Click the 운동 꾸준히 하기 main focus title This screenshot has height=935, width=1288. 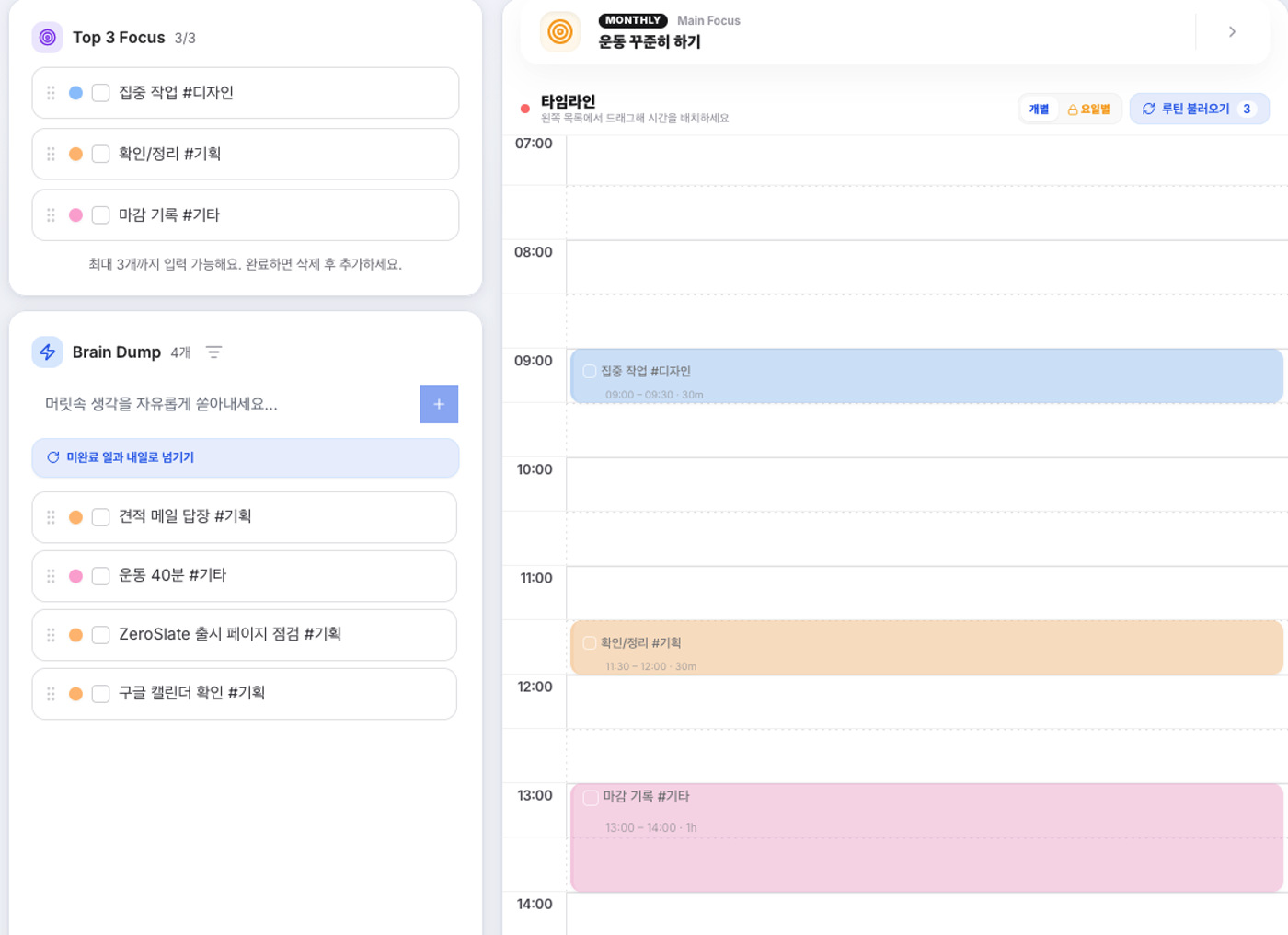650,42
